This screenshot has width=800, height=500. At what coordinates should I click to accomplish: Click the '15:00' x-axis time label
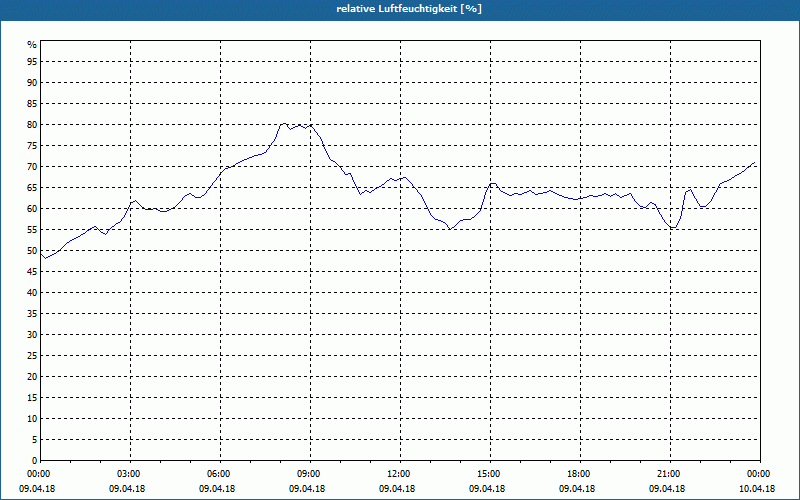(490, 474)
